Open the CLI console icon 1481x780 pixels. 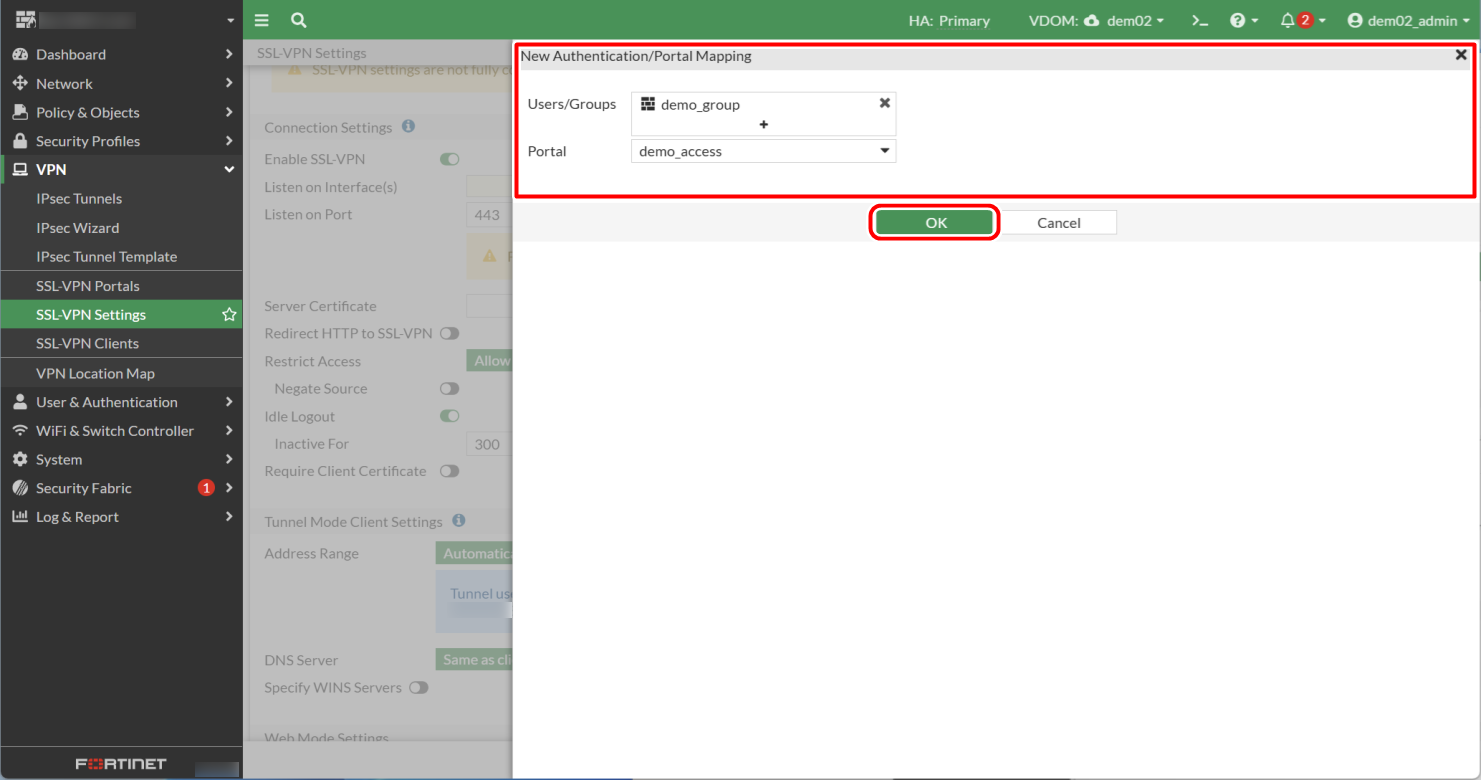pos(1200,20)
